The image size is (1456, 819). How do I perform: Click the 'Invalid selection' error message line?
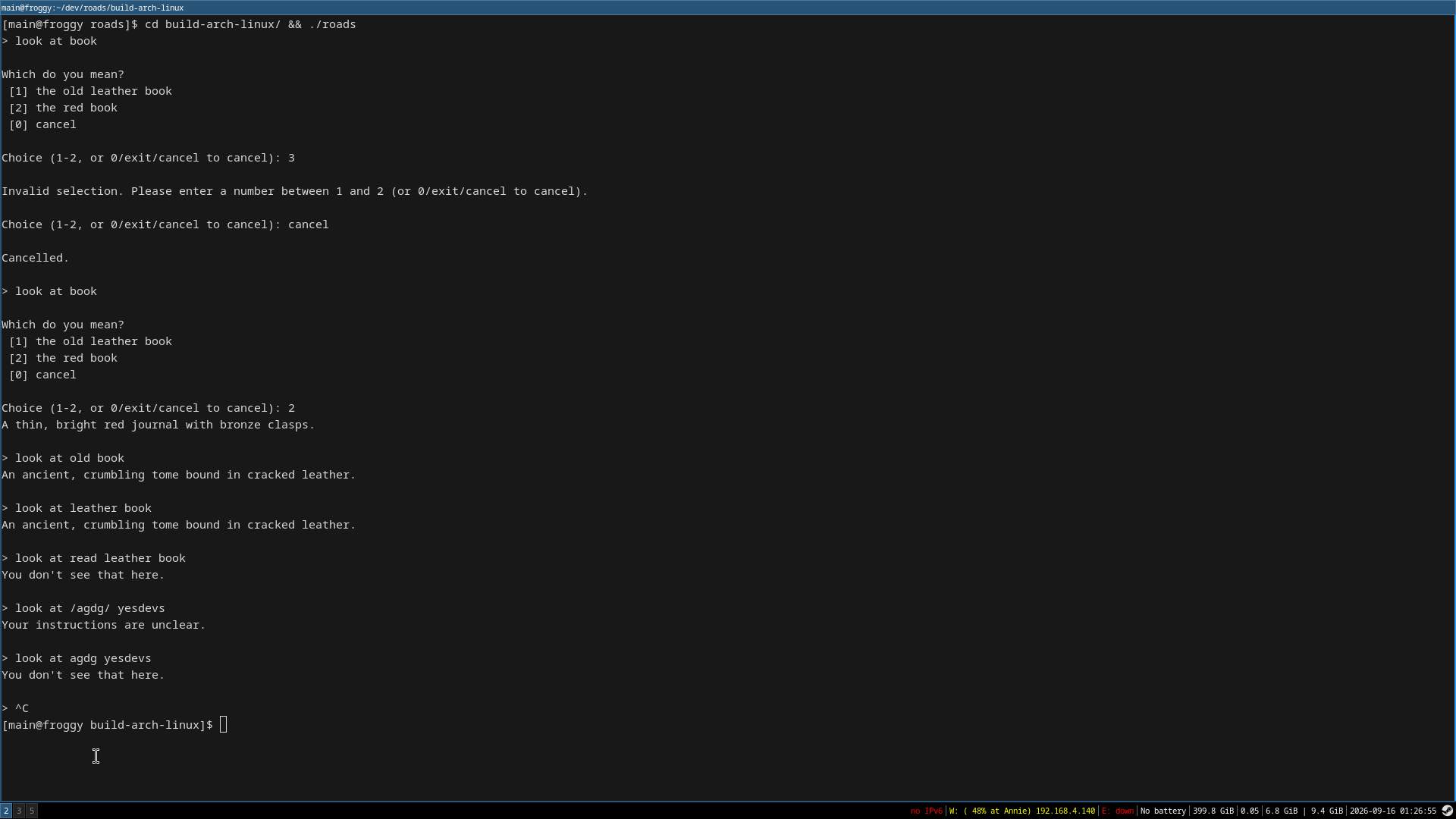point(295,191)
